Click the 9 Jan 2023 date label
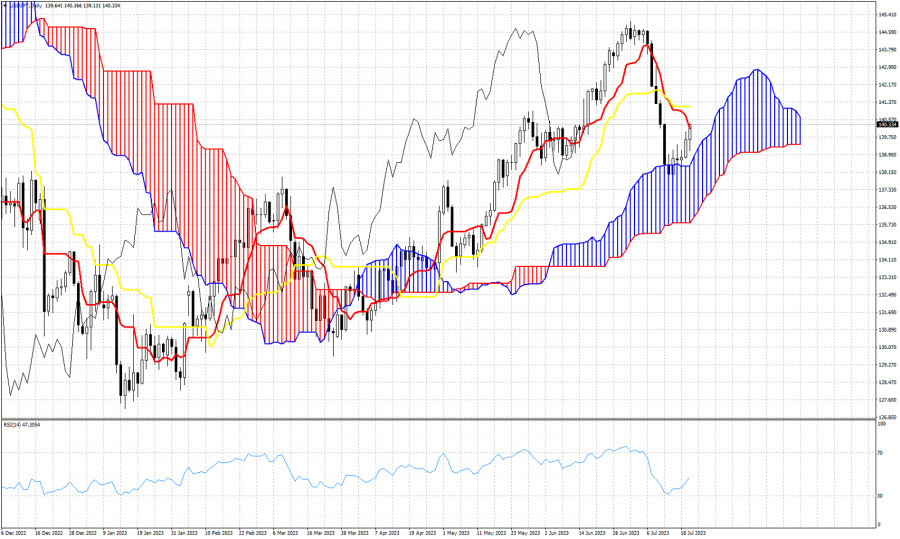900x539 pixels. tap(115, 533)
